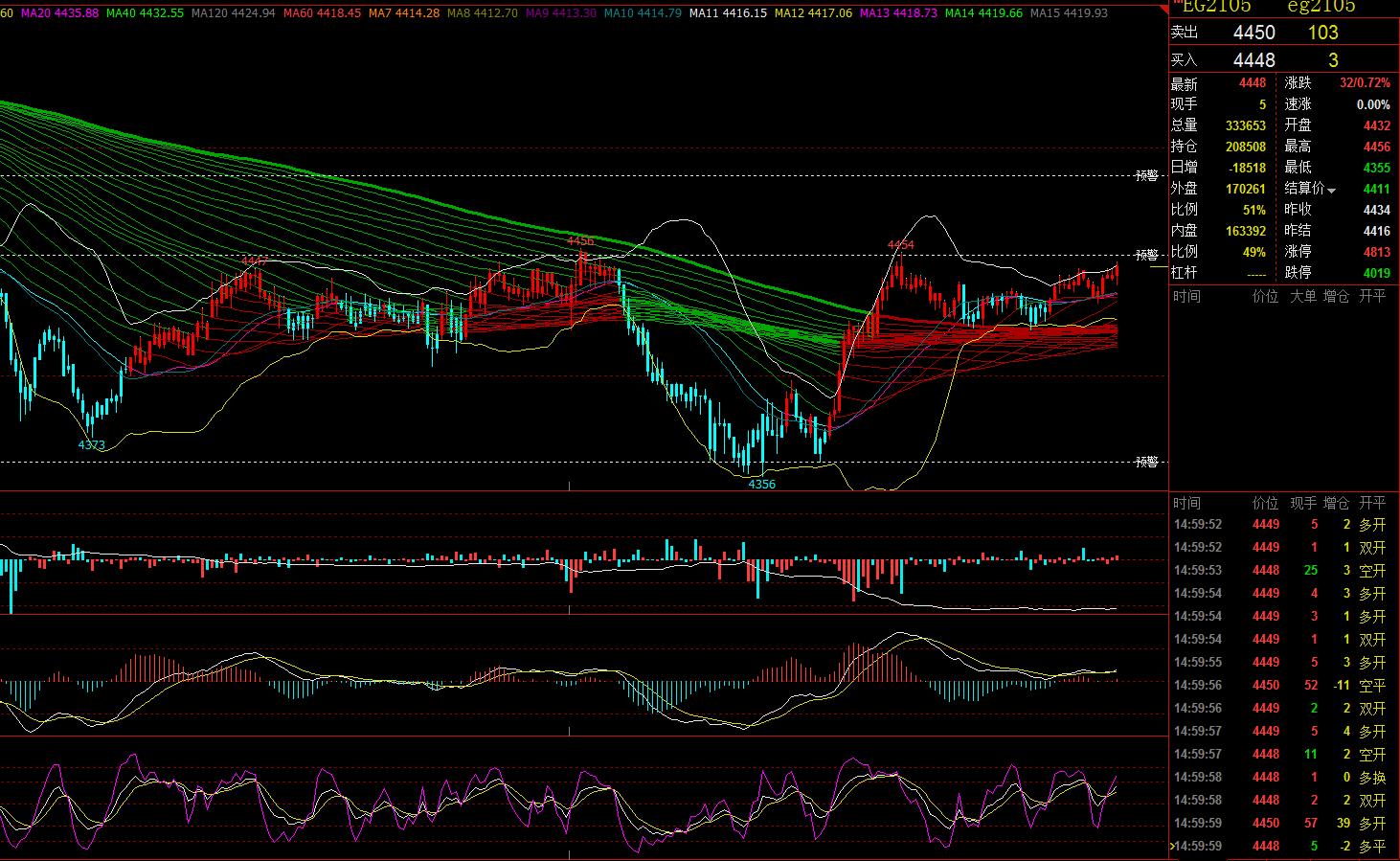
Task: Select the MA7 4414.28 indicator label
Action: tap(404, 13)
